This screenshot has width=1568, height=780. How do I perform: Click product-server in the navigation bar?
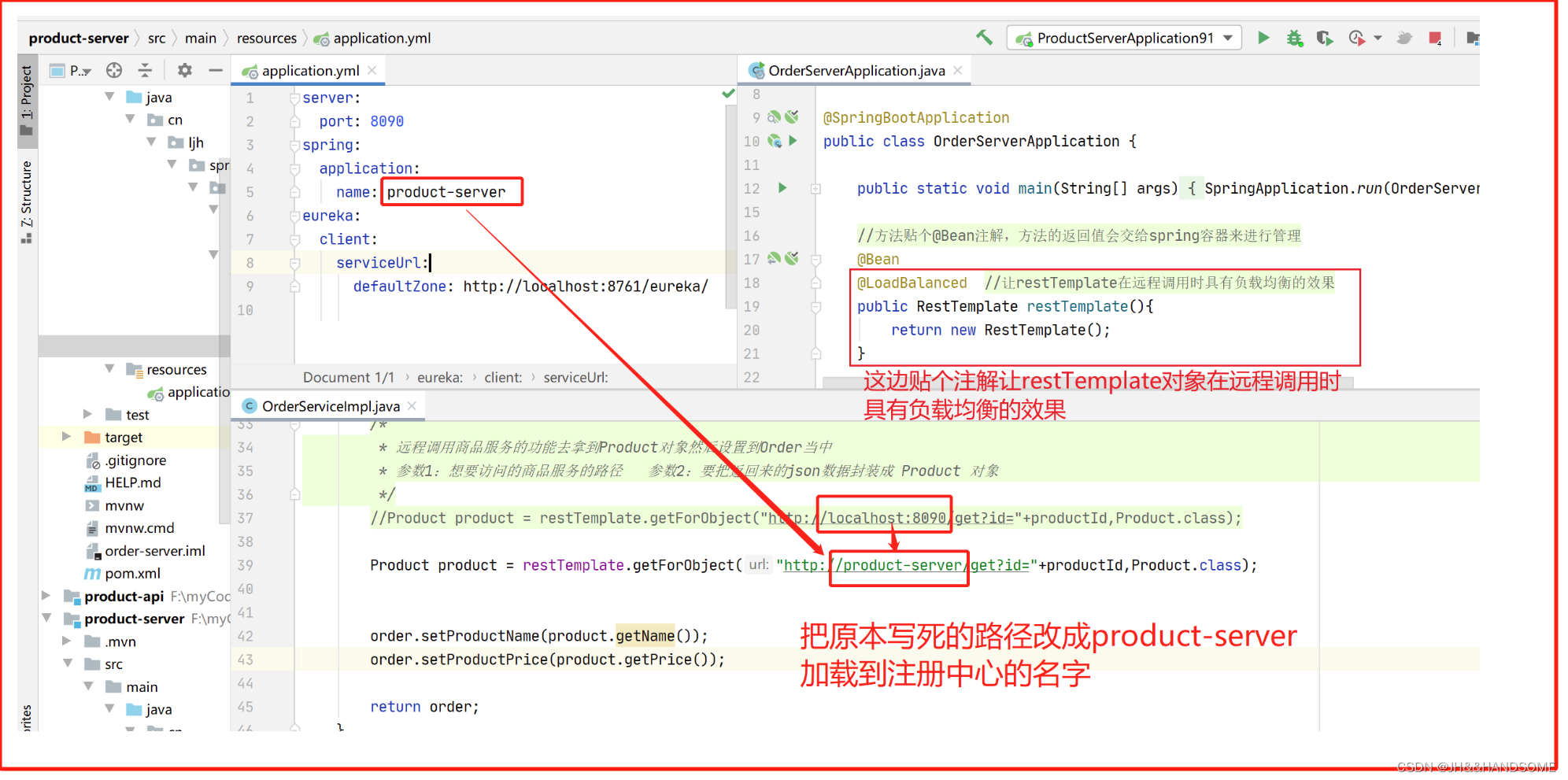click(x=79, y=38)
